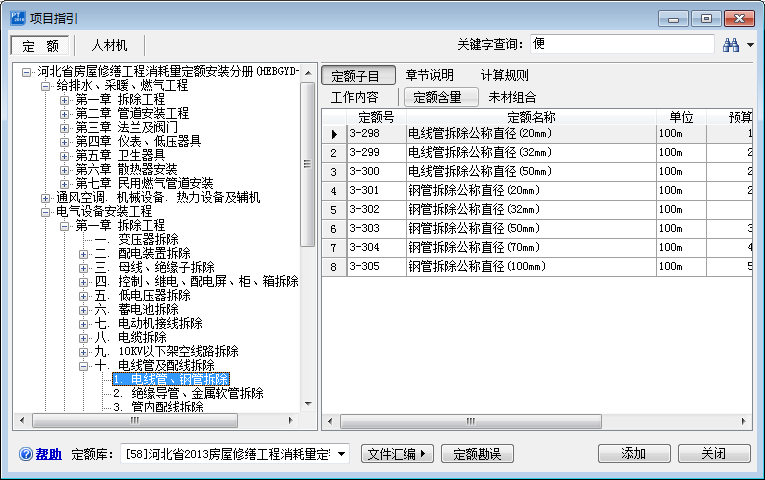765x480 pixels.
Task: Expand 第五章 卫生器具 node
Action: tap(64, 156)
